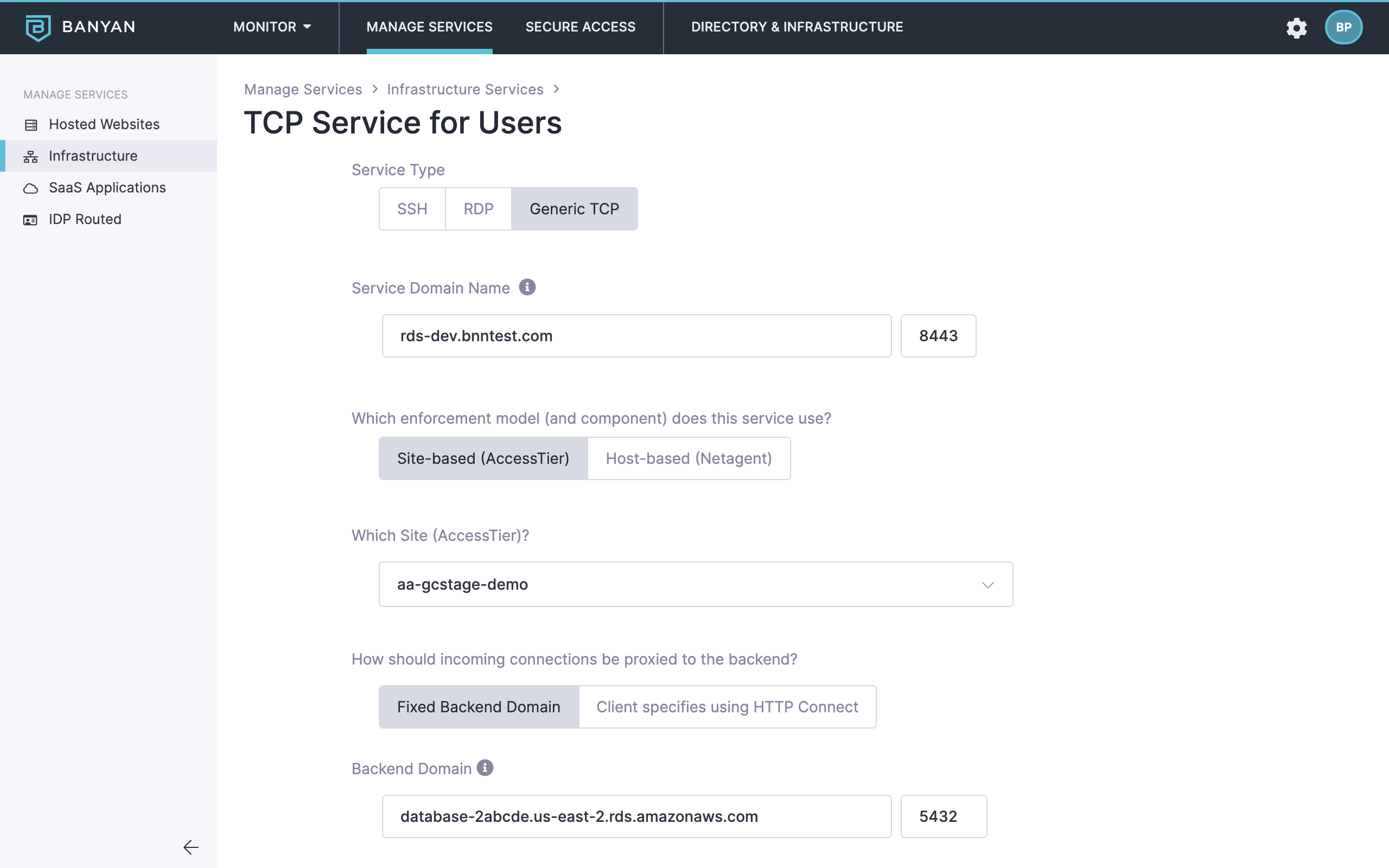The width and height of the screenshot is (1389, 868).
Task: Open Directory & Infrastructure tab
Action: click(797, 27)
